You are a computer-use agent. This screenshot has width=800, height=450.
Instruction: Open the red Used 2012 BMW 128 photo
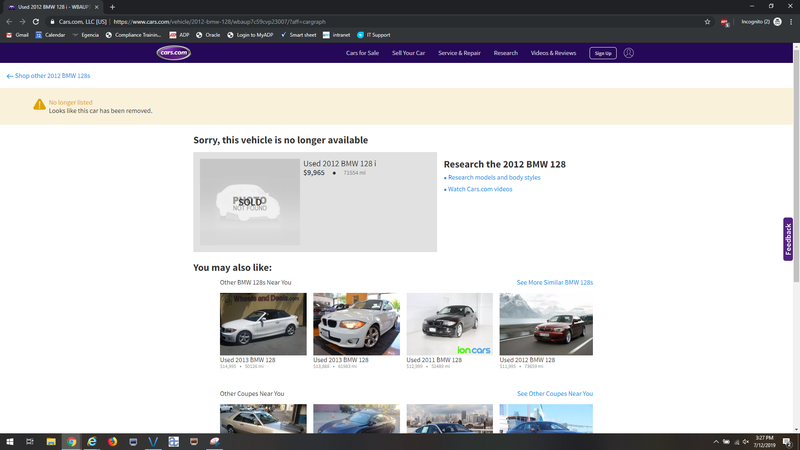tap(546, 324)
